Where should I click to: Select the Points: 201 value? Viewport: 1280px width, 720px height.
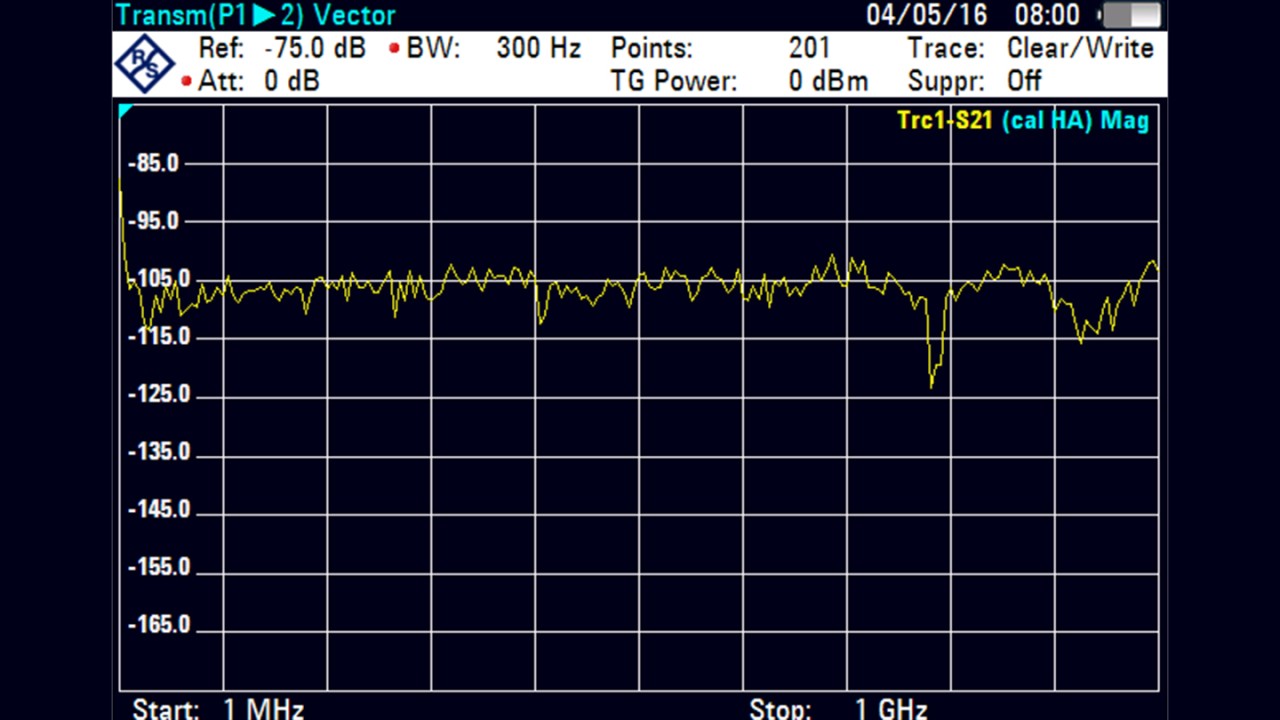[x=809, y=48]
